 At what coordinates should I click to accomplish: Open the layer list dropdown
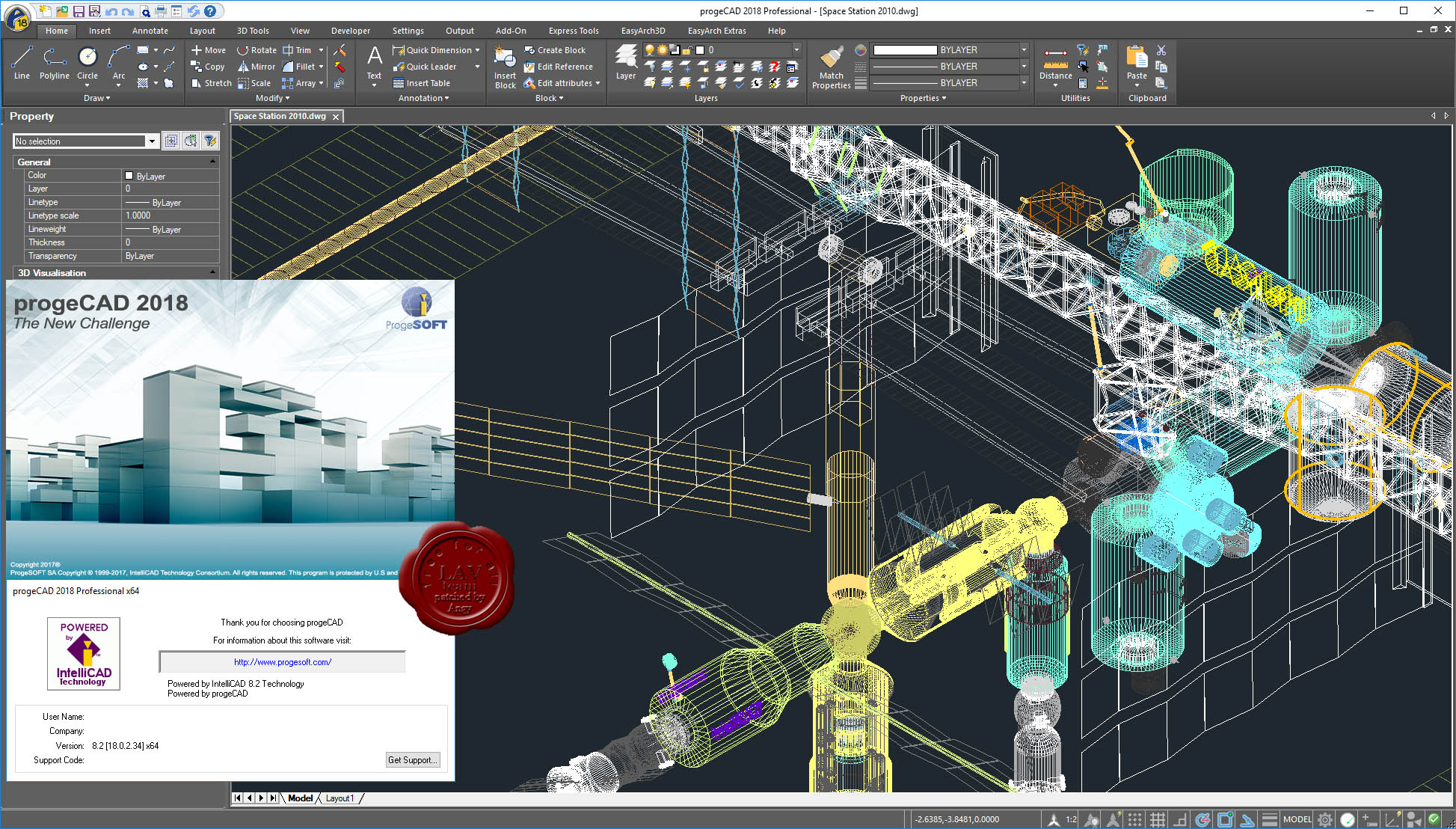pyautogui.click(x=796, y=50)
